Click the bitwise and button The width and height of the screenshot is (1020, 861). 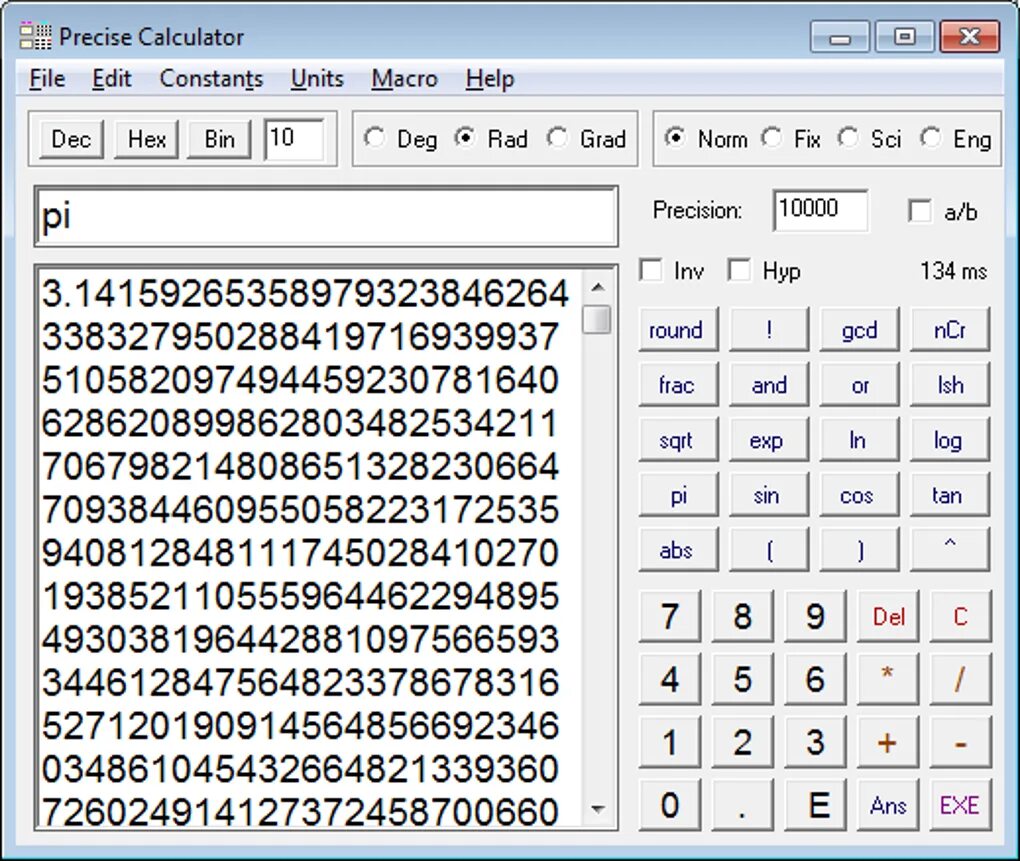769,385
